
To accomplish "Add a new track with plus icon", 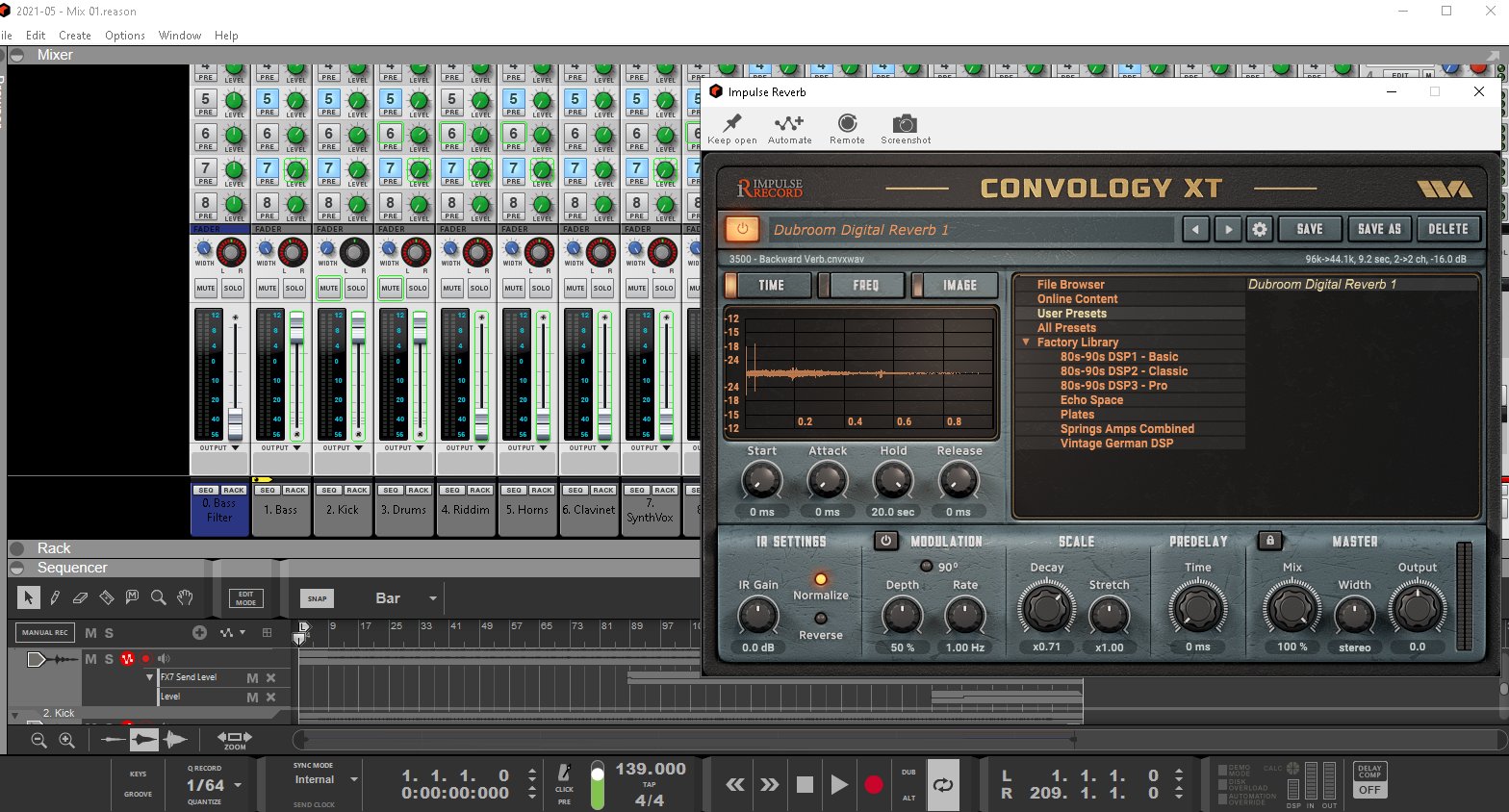I will point(199,633).
